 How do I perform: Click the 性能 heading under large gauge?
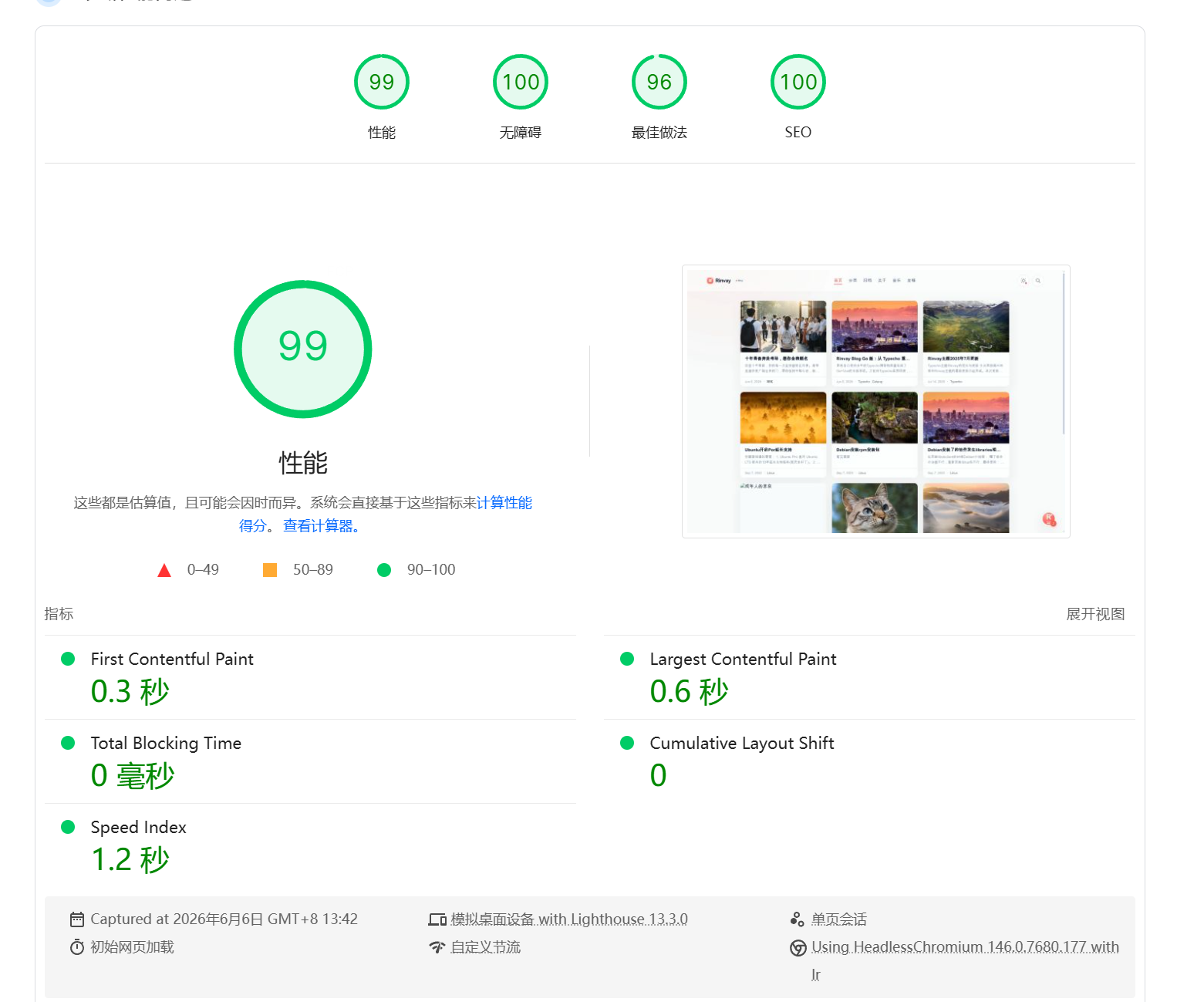pos(303,463)
